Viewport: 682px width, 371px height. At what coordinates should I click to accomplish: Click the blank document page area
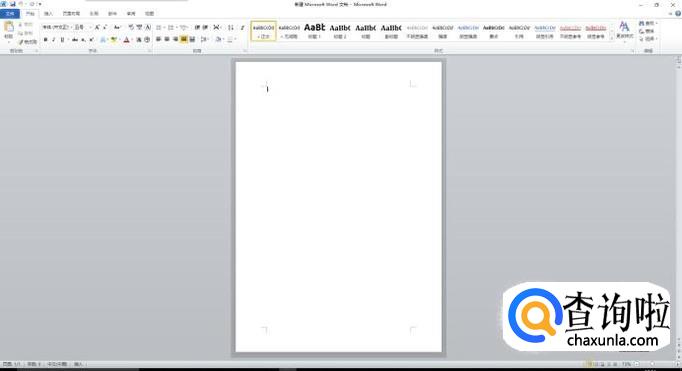coord(338,207)
